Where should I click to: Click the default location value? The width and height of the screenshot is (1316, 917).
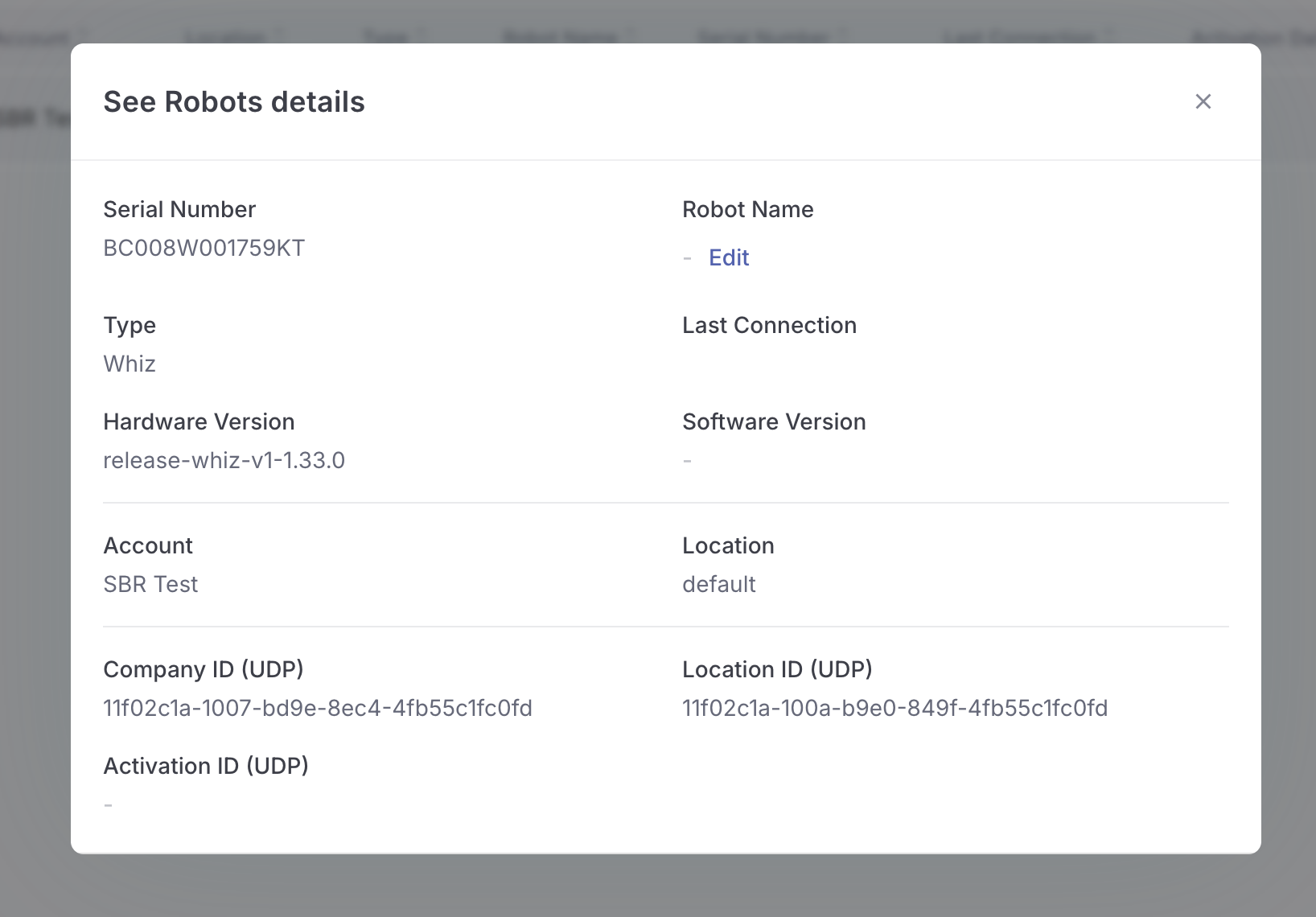[x=719, y=584]
